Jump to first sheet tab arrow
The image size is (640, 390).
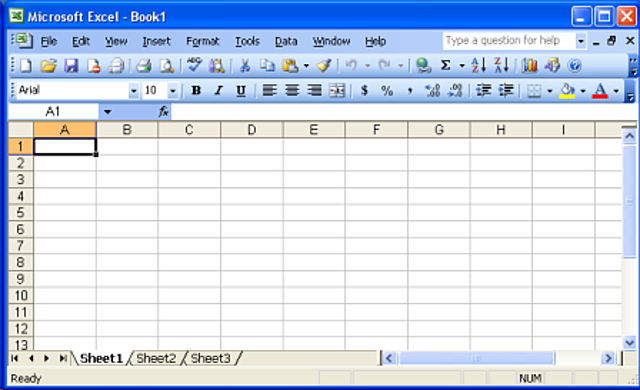pos(15,358)
